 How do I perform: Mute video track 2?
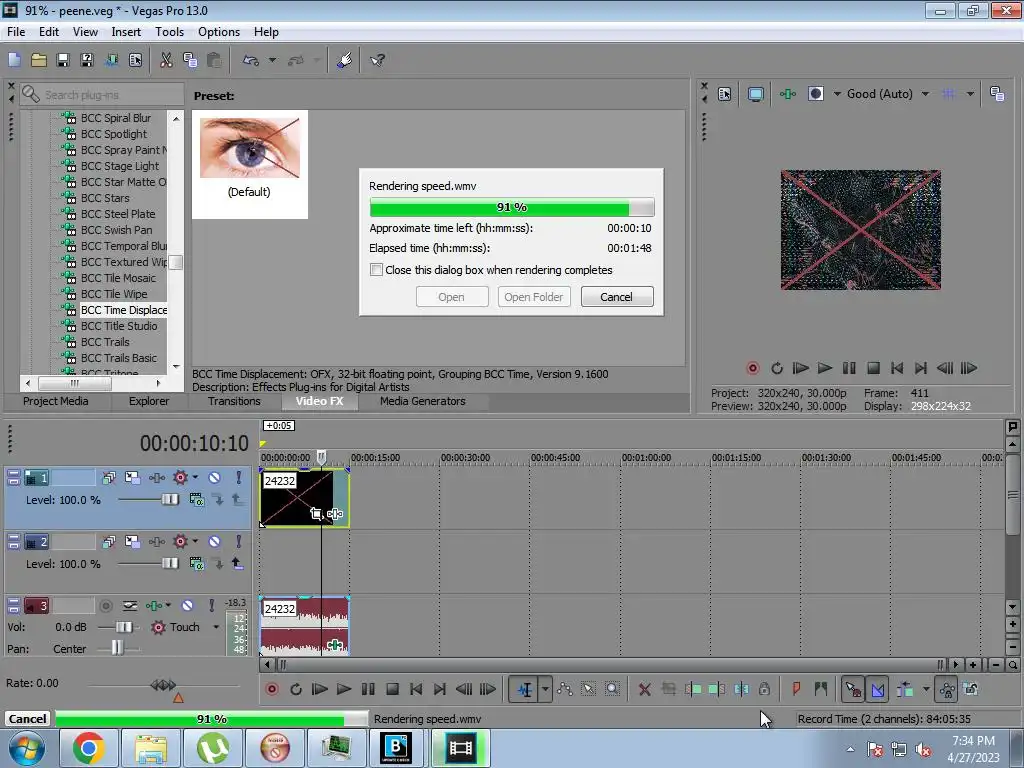(214, 541)
